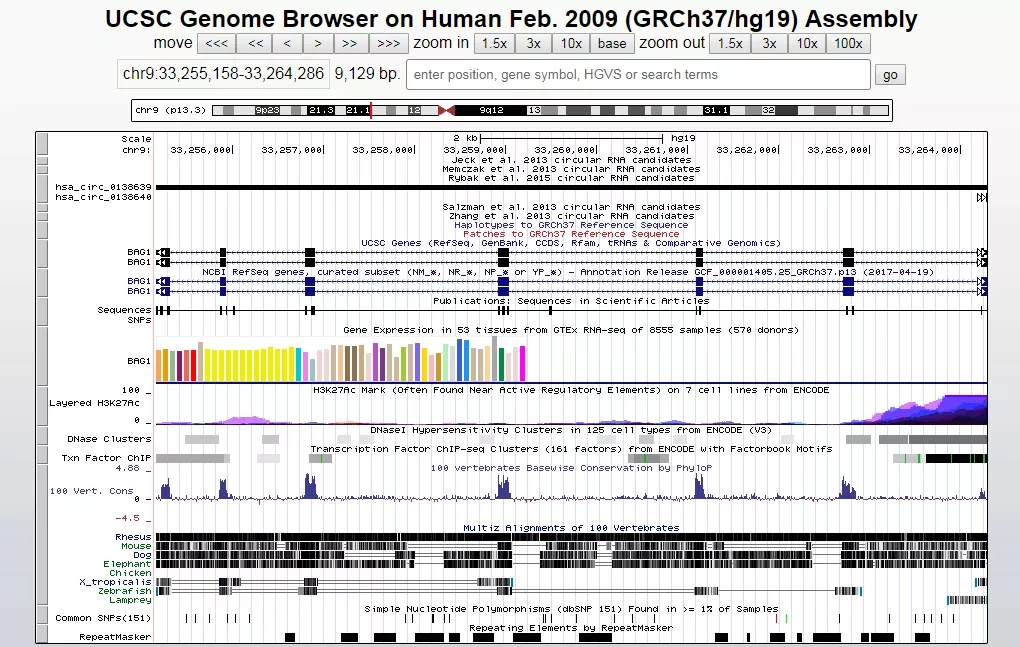Click the RepeatMasker track label
Viewport: 1020px width, 647px height.
click(x=115, y=637)
